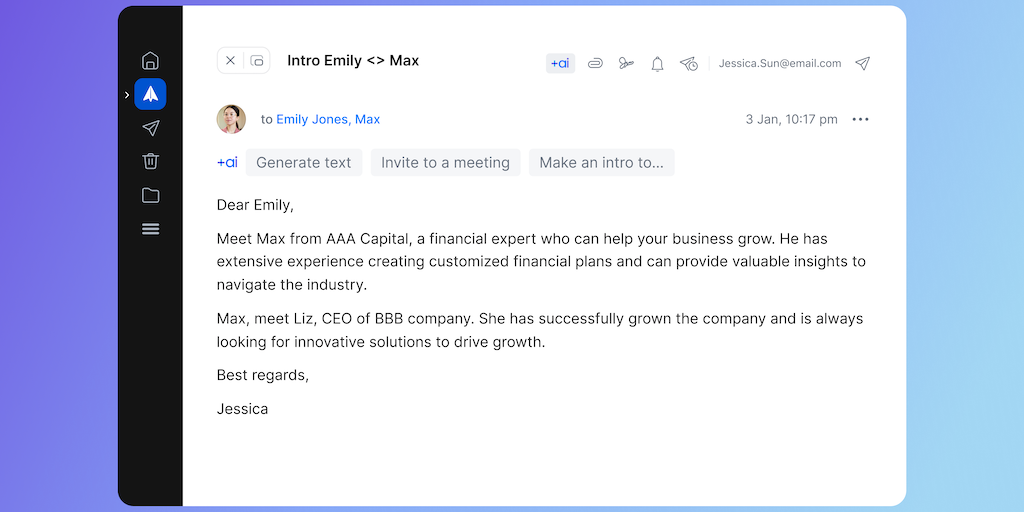
Task: Open the Home icon in sidebar
Action: [x=150, y=61]
